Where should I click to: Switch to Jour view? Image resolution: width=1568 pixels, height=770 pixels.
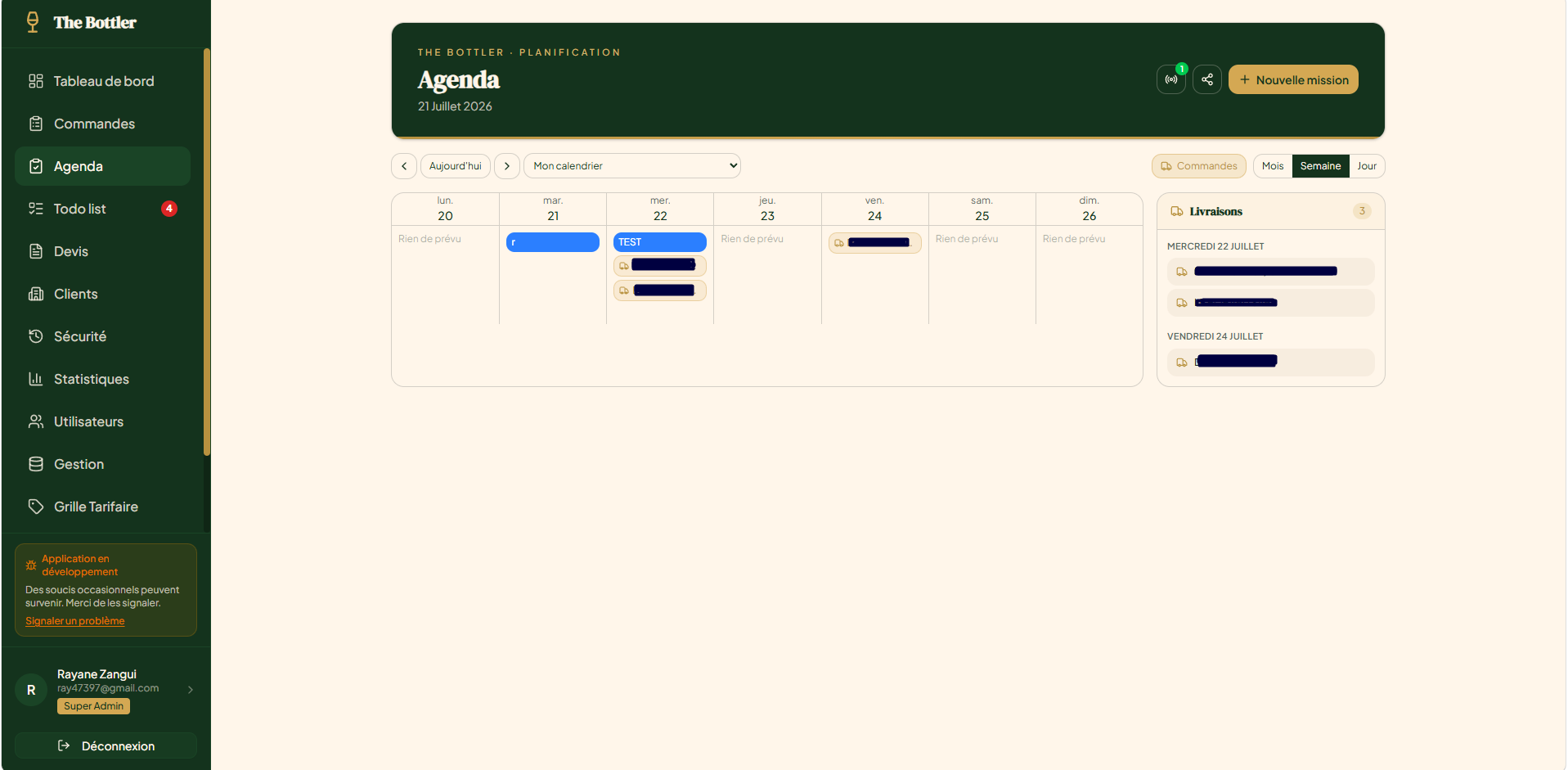1367,166
